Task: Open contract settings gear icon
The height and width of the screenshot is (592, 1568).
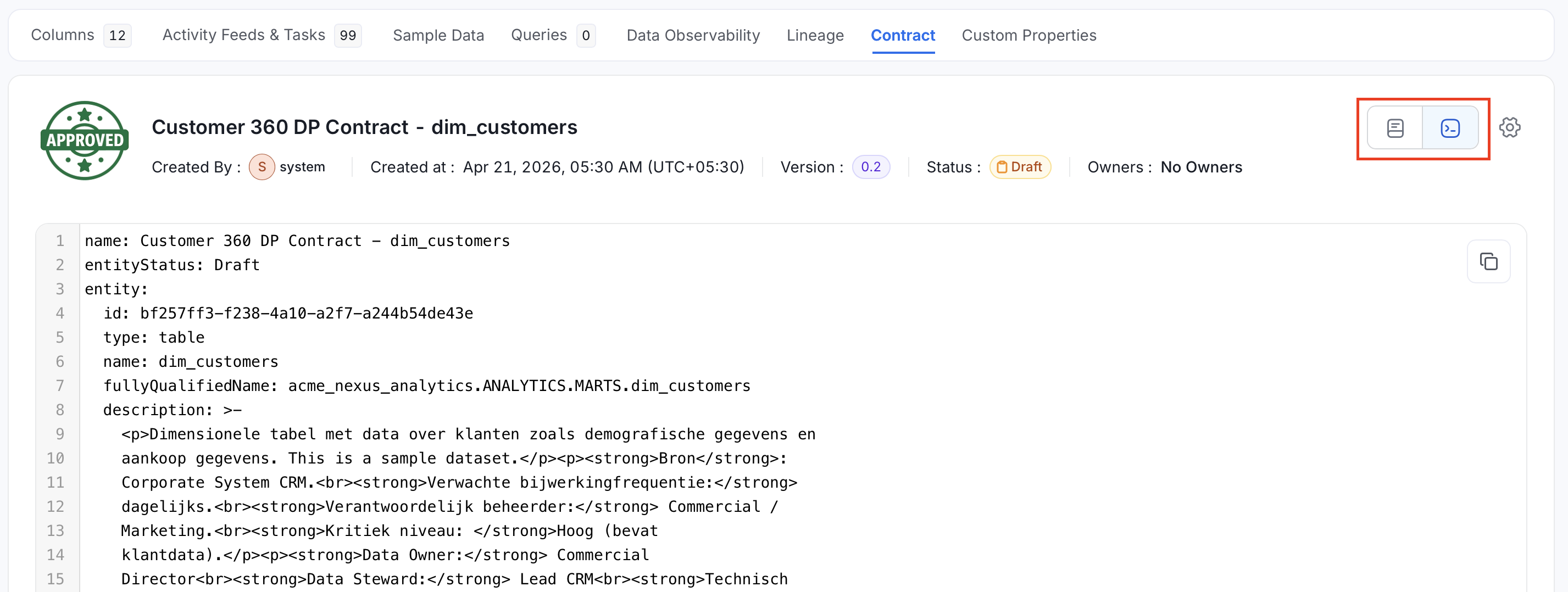Action: (x=1510, y=128)
